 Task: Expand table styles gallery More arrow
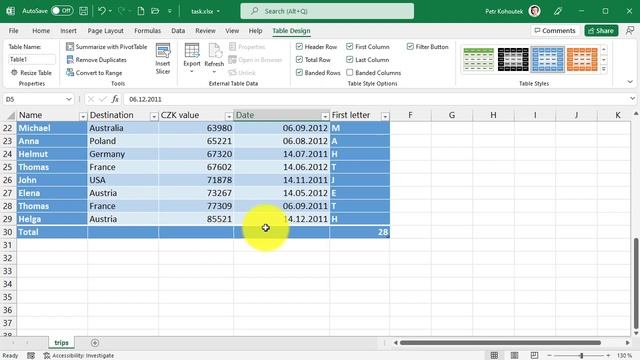click(x=604, y=69)
